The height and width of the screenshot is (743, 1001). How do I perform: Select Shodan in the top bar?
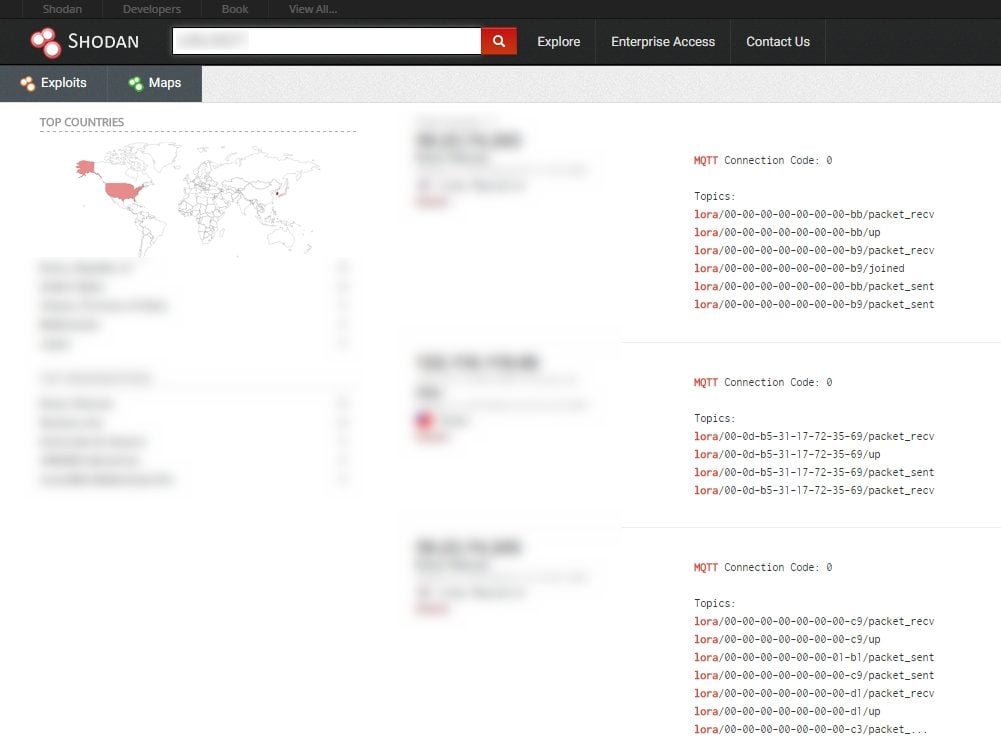pos(62,9)
